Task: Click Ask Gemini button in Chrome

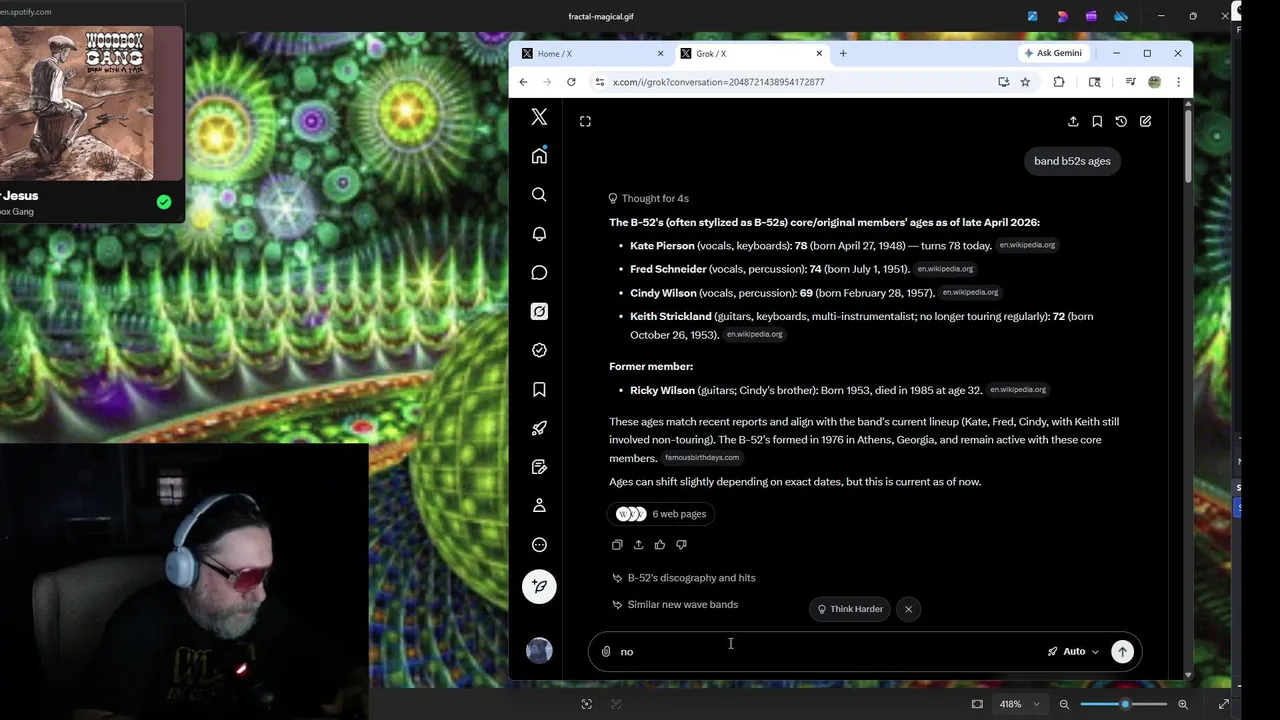Action: [x=1053, y=53]
